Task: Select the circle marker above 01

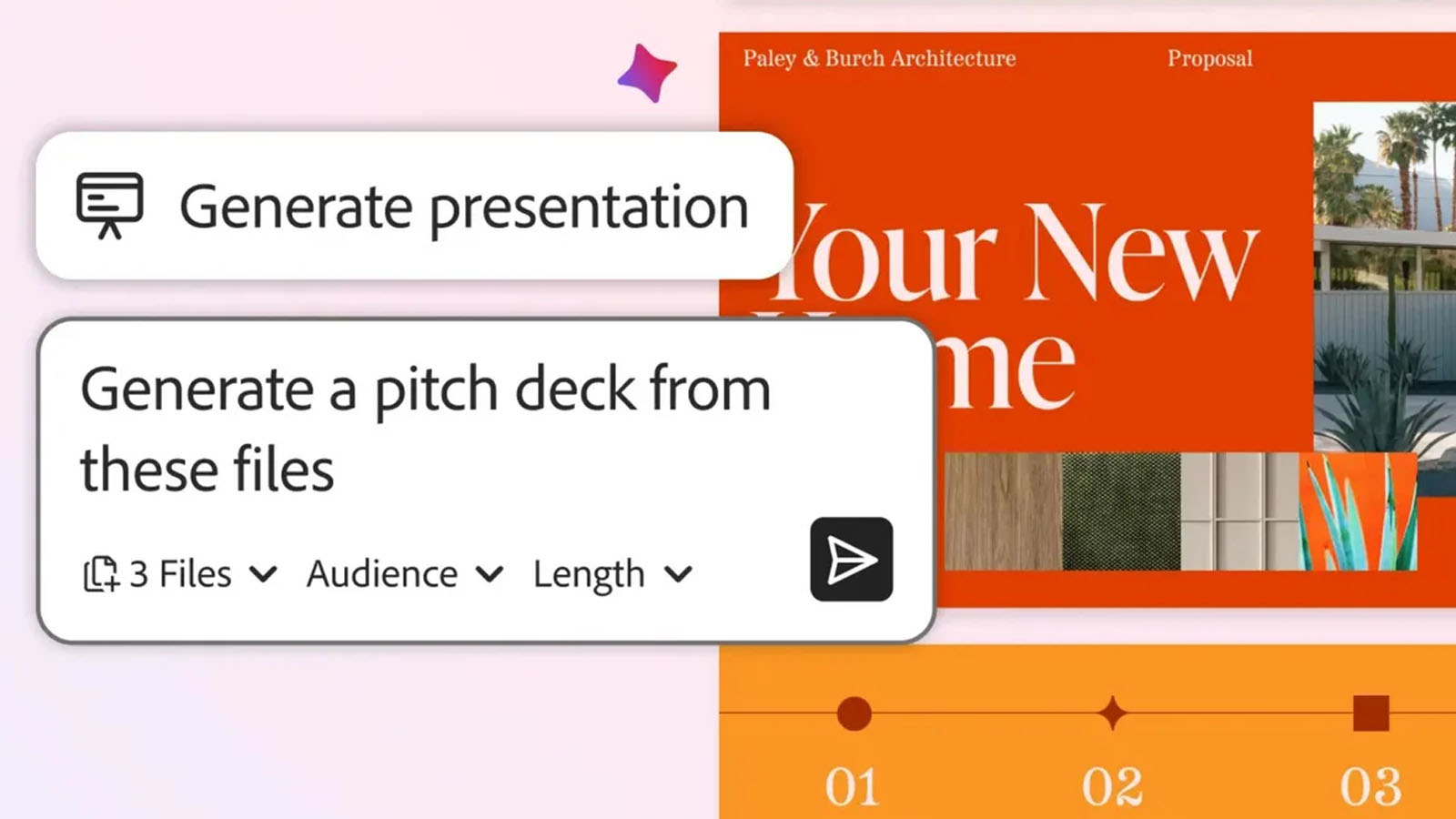Action: pos(854,711)
